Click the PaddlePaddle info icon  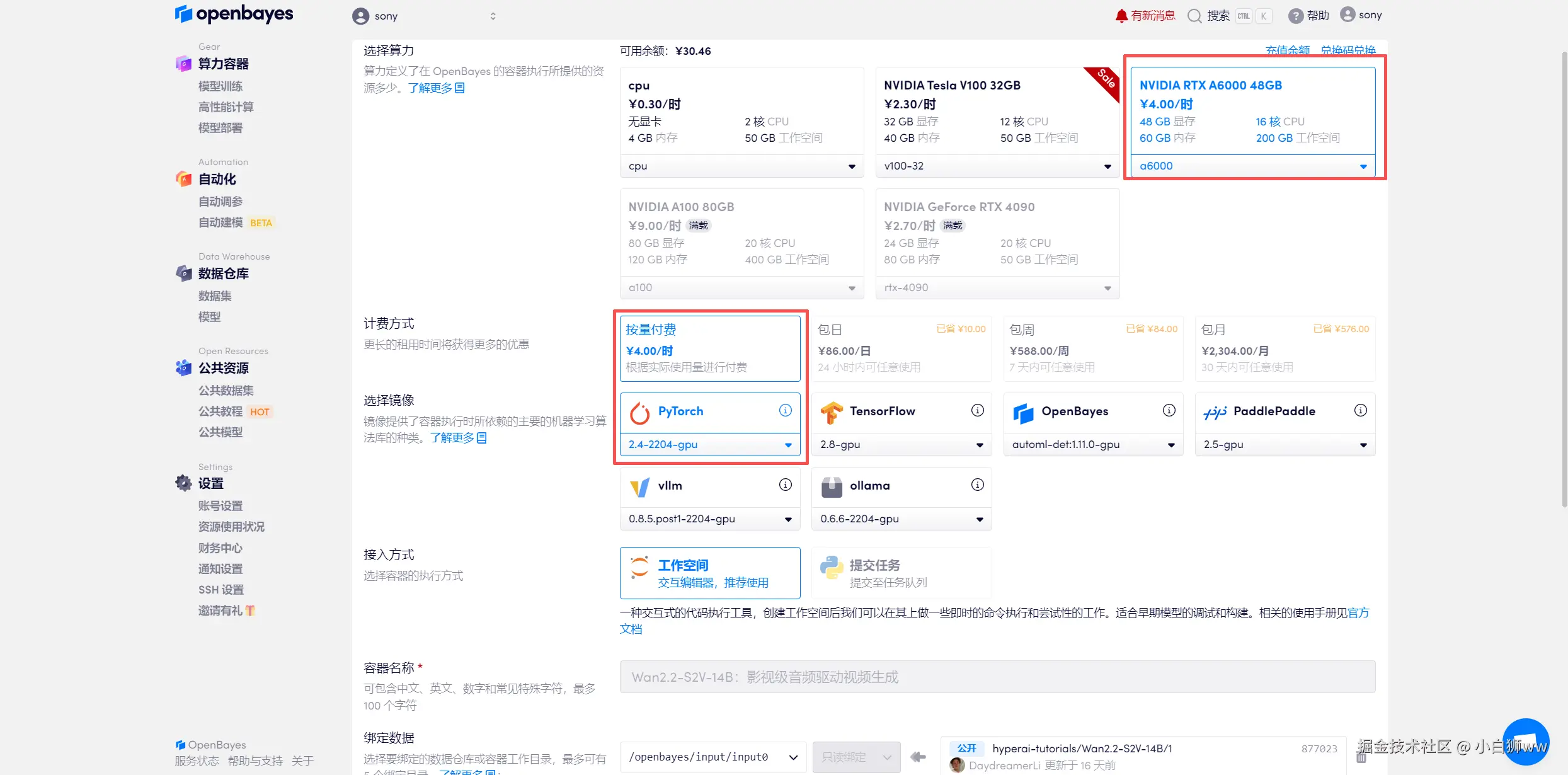1361,410
